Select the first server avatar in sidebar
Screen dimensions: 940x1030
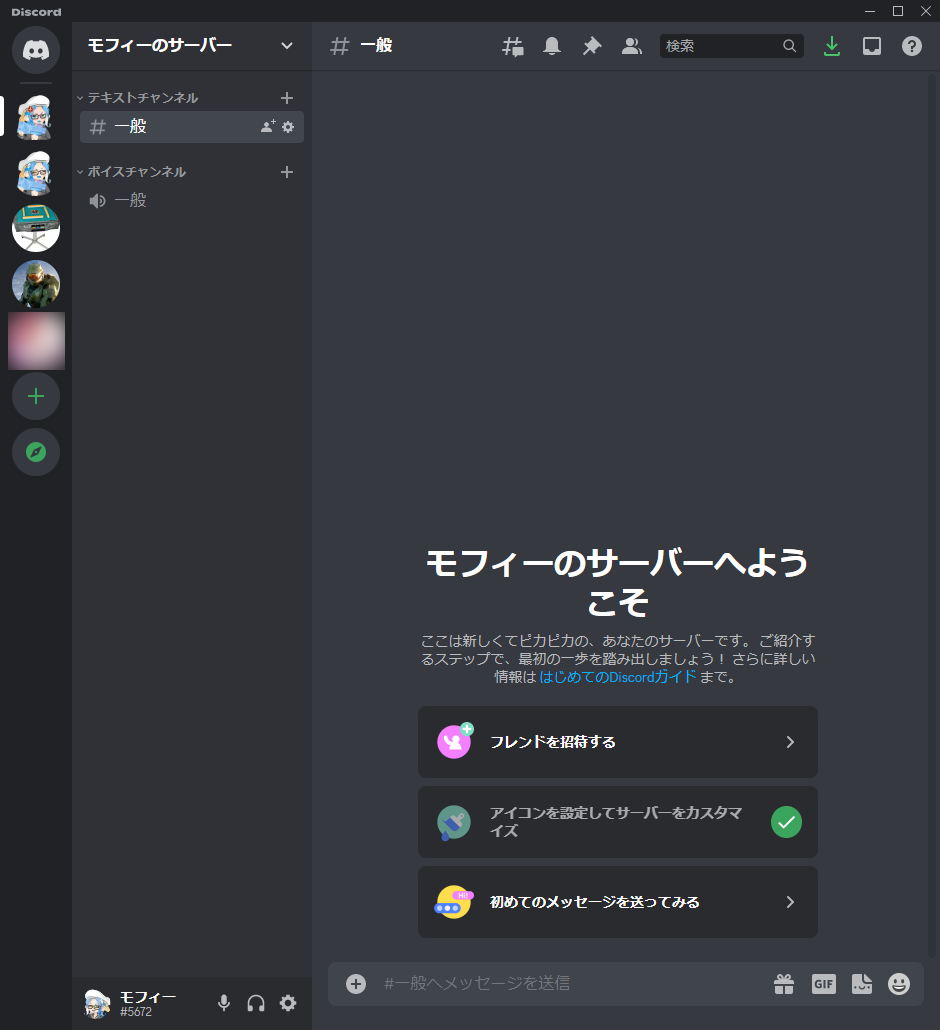pos(35,117)
